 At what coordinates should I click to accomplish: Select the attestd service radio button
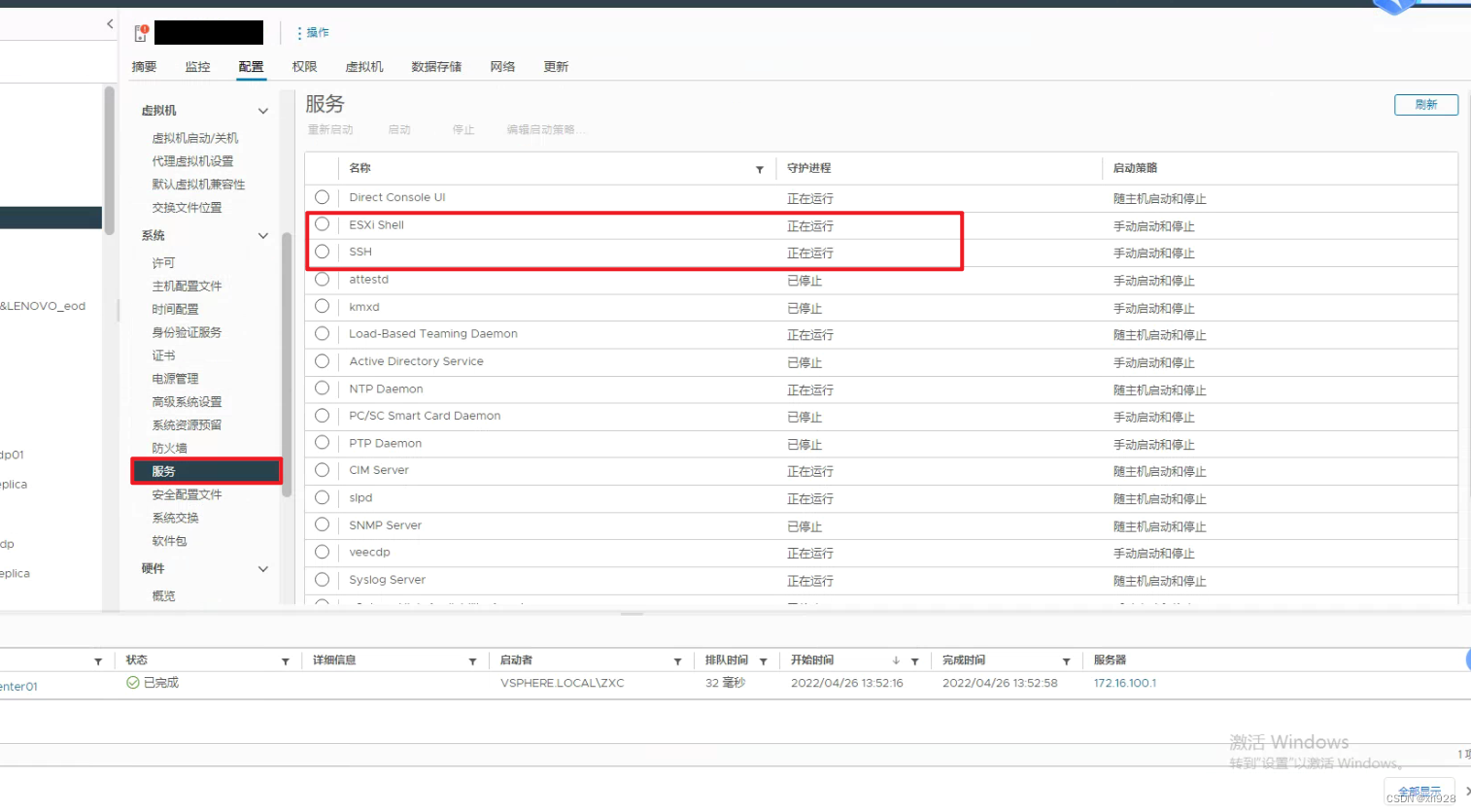click(x=323, y=279)
